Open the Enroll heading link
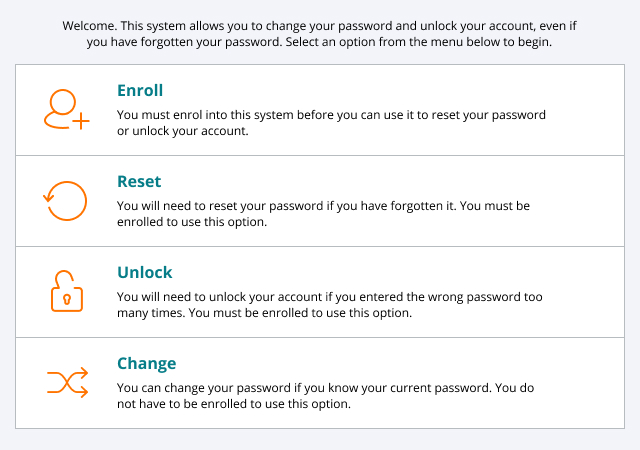 (140, 90)
